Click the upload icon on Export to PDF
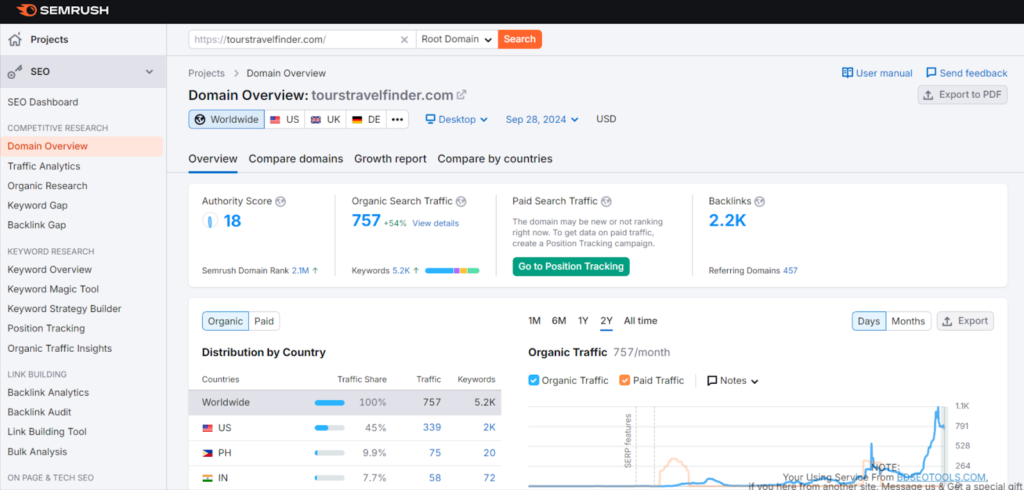The width and height of the screenshot is (1024, 490). tap(928, 95)
